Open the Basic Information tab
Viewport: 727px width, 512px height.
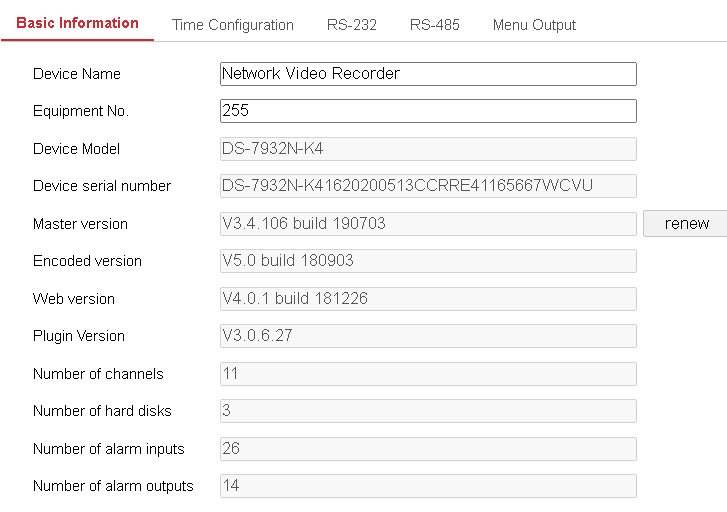click(x=77, y=23)
